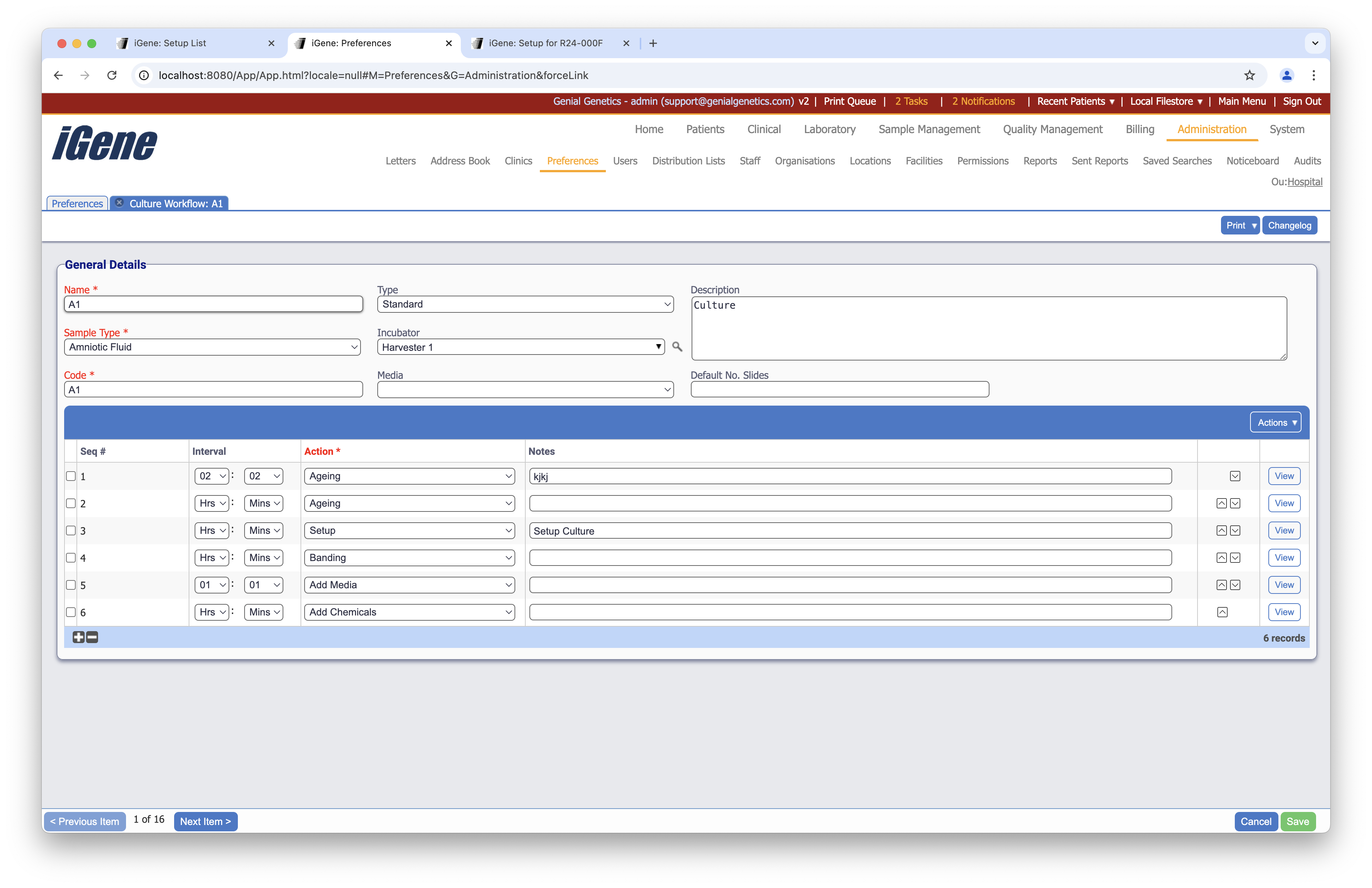
Task: Click the remove row minus icon
Action: pos(92,637)
